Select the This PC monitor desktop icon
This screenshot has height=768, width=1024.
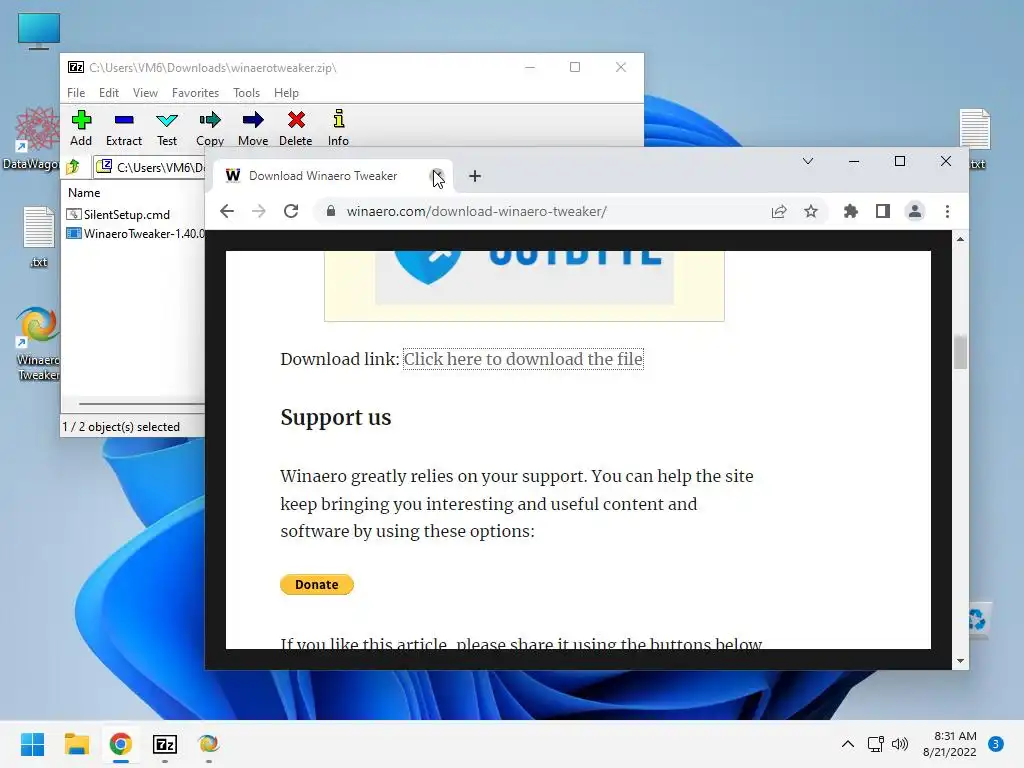(39, 30)
